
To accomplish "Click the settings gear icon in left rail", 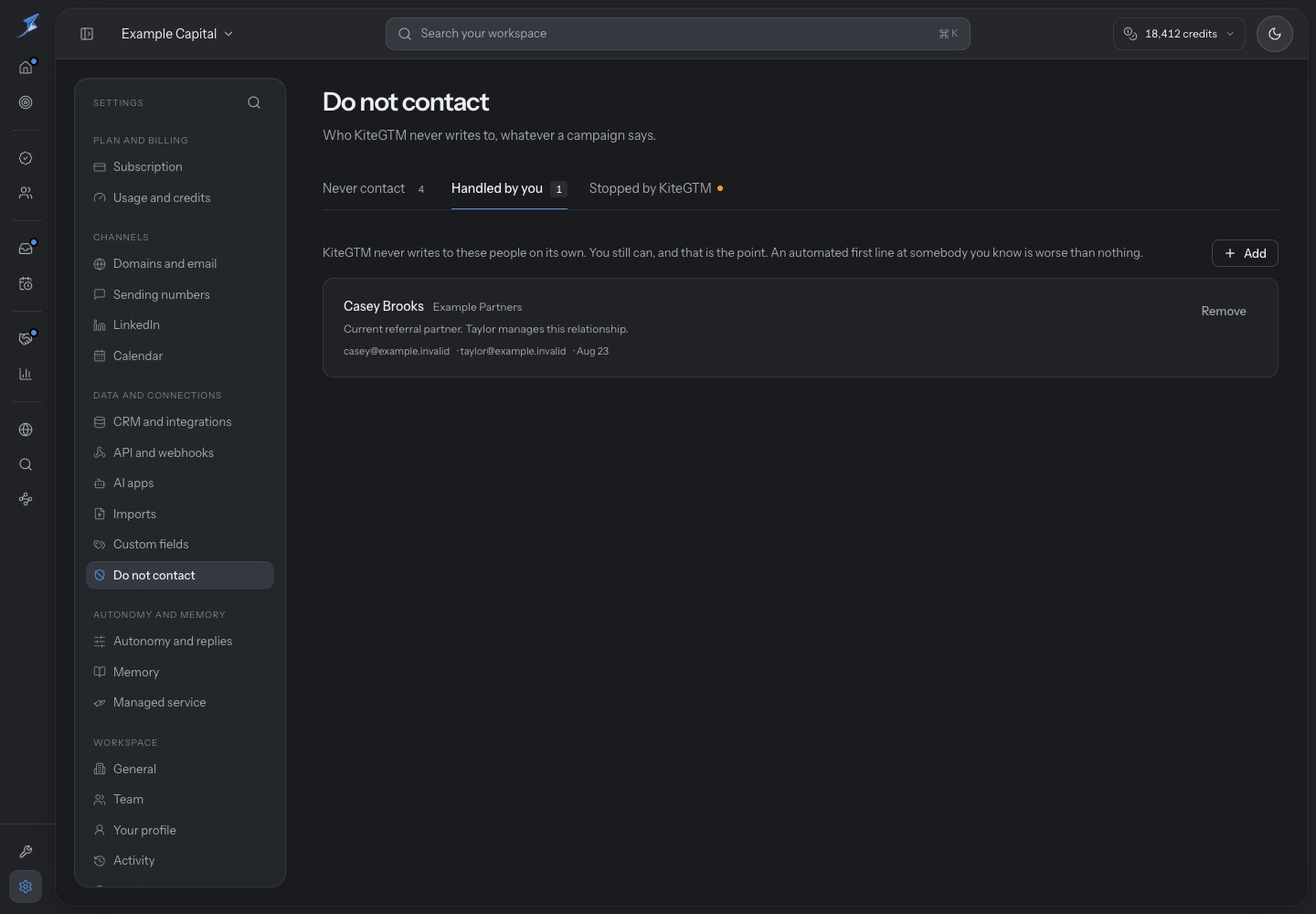I will [26, 887].
